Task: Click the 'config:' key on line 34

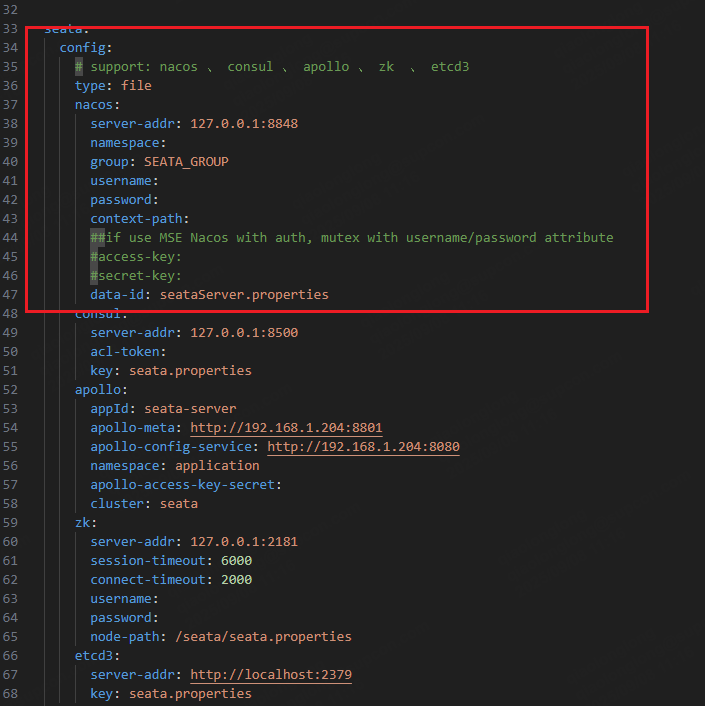Action: tap(86, 48)
